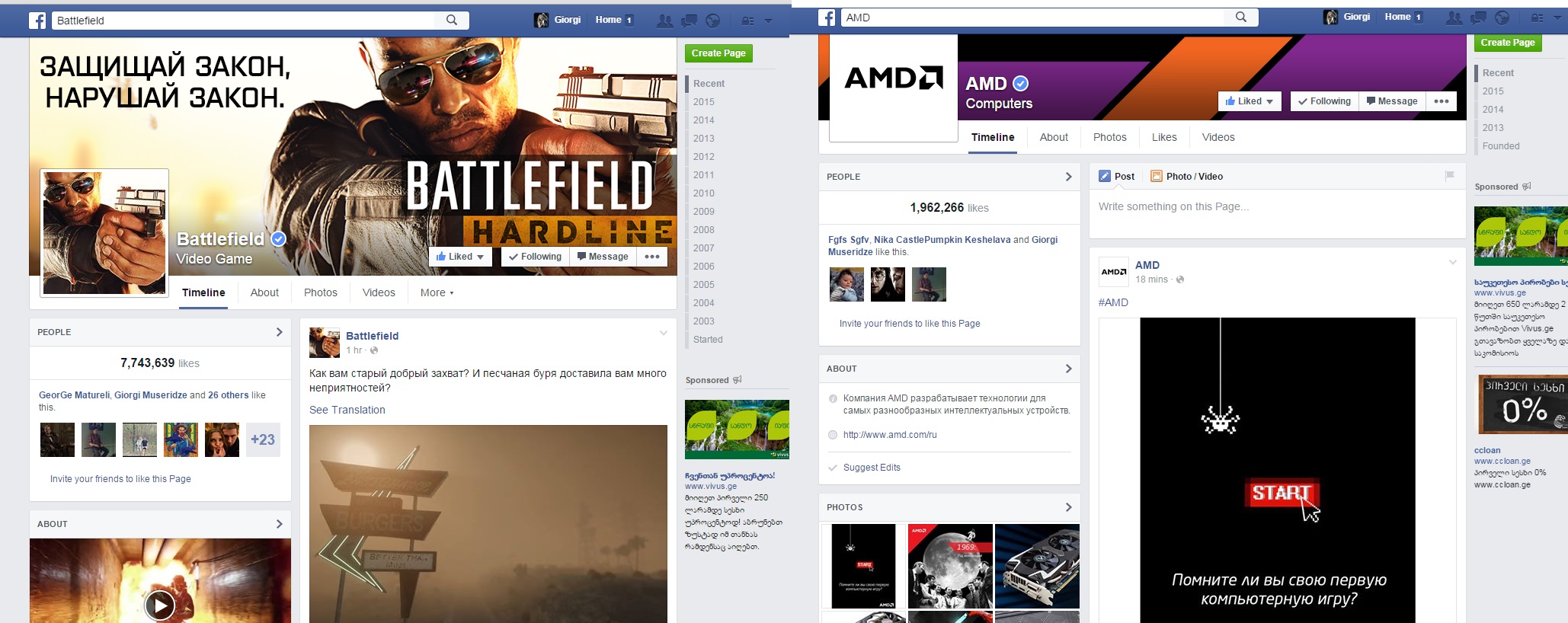Jump to 2009 on Battlefield timeline
Screen dimensions: 1568x623
tap(704, 212)
